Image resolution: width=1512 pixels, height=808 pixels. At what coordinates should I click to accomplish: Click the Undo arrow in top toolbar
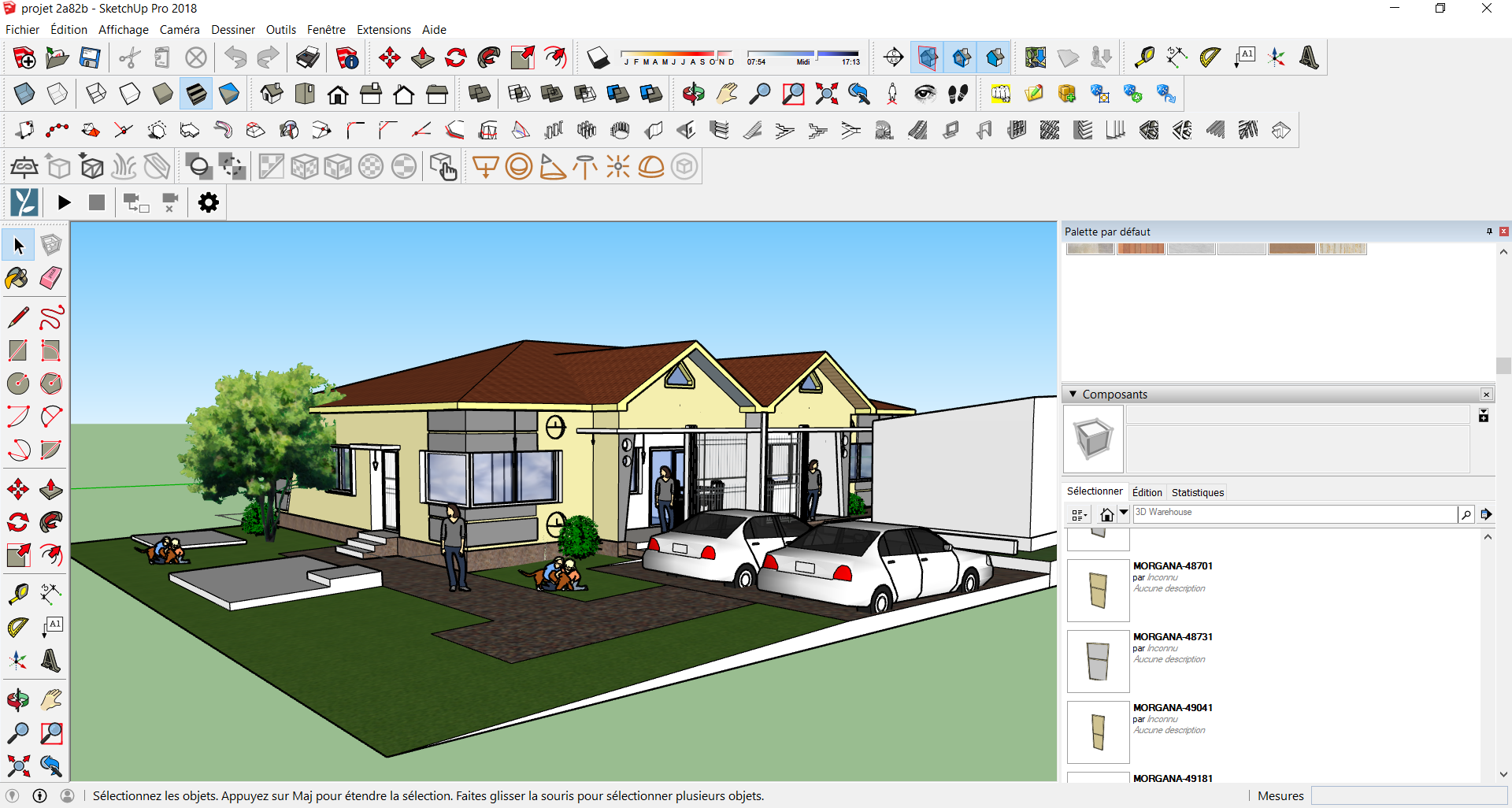[235, 57]
